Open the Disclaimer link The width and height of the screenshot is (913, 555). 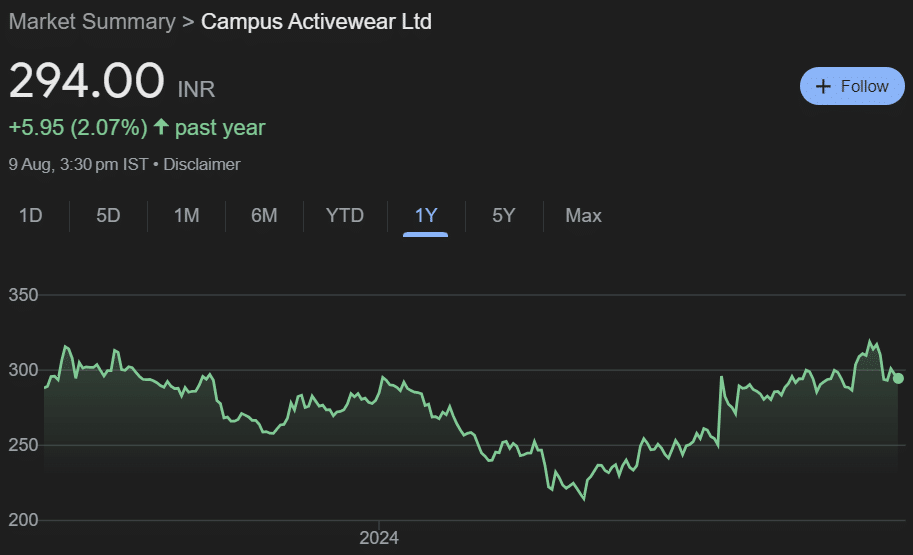(201, 164)
